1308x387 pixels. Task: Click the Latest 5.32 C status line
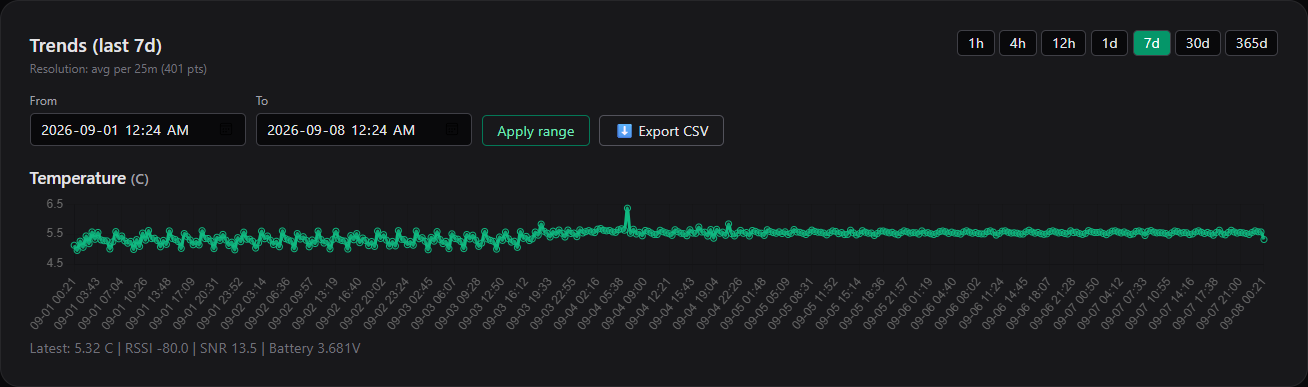(195, 349)
